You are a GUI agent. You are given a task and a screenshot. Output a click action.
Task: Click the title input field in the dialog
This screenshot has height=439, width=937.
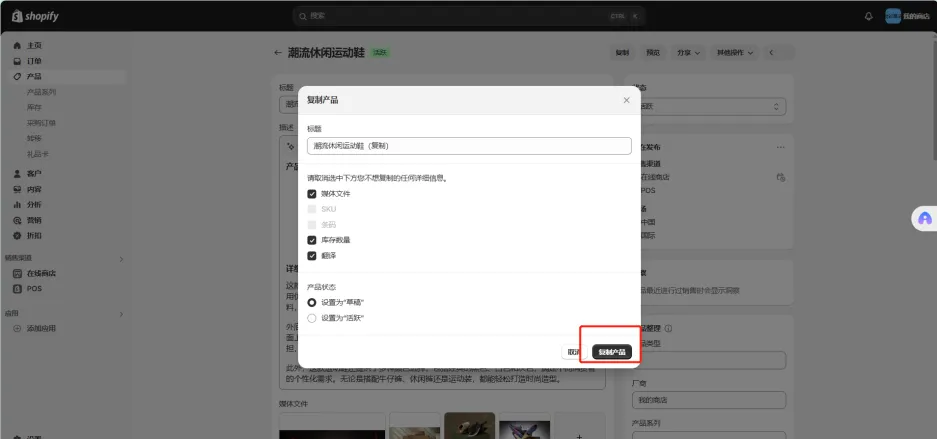pos(469,146)
